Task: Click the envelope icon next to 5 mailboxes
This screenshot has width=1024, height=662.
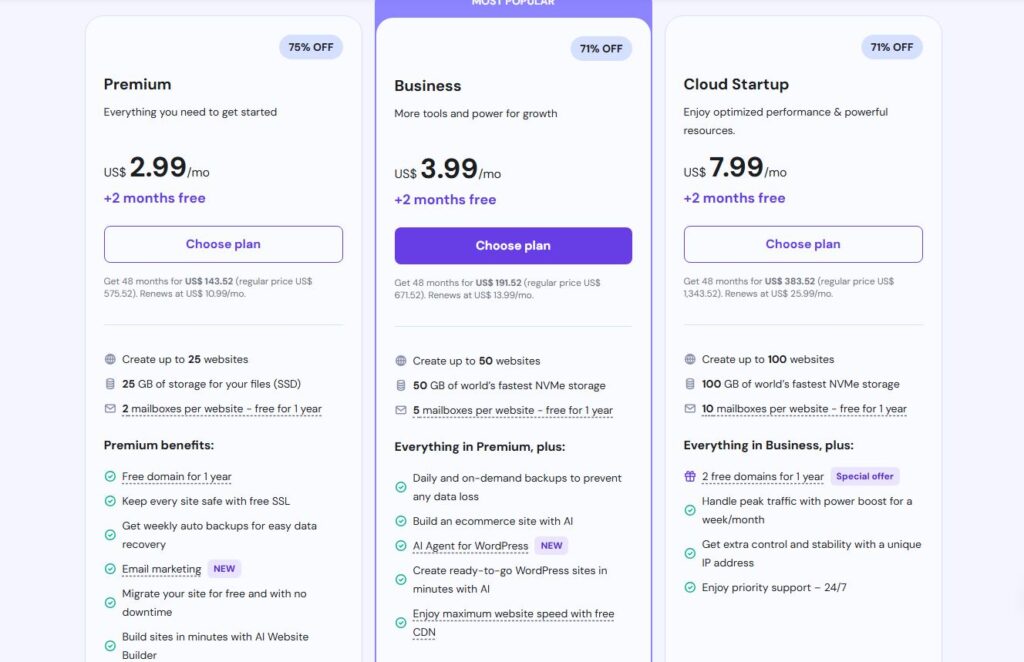Action: [401, 410]
